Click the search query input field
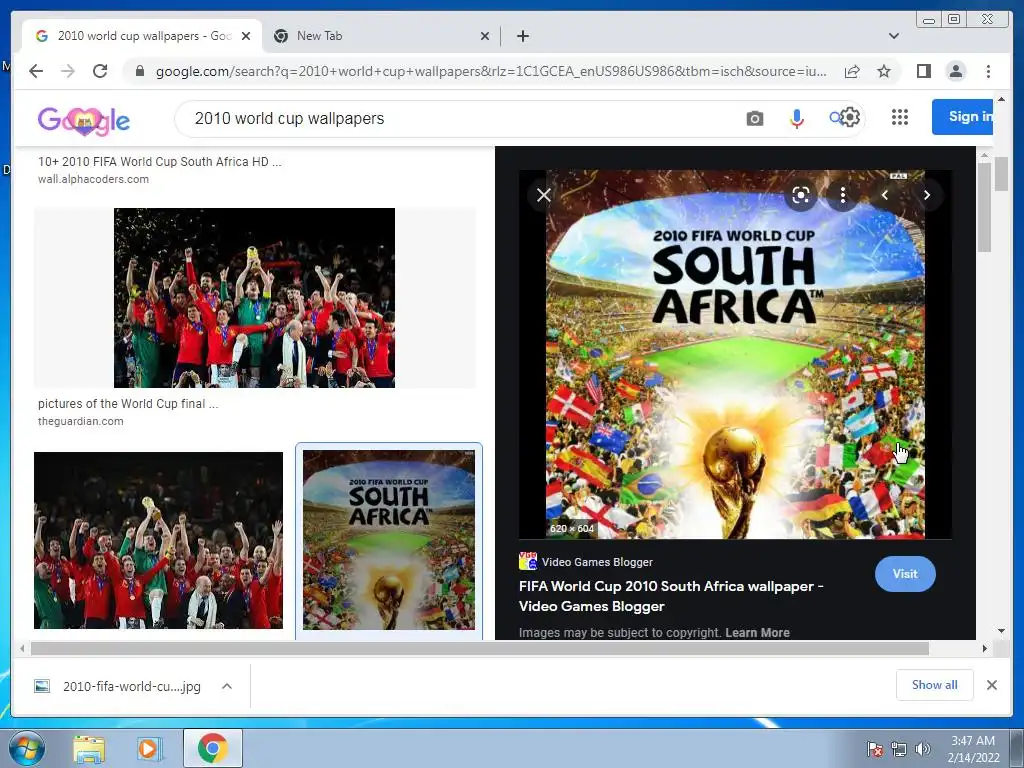This screenshot has width=1024, height=768. click(x=457, y=118)
